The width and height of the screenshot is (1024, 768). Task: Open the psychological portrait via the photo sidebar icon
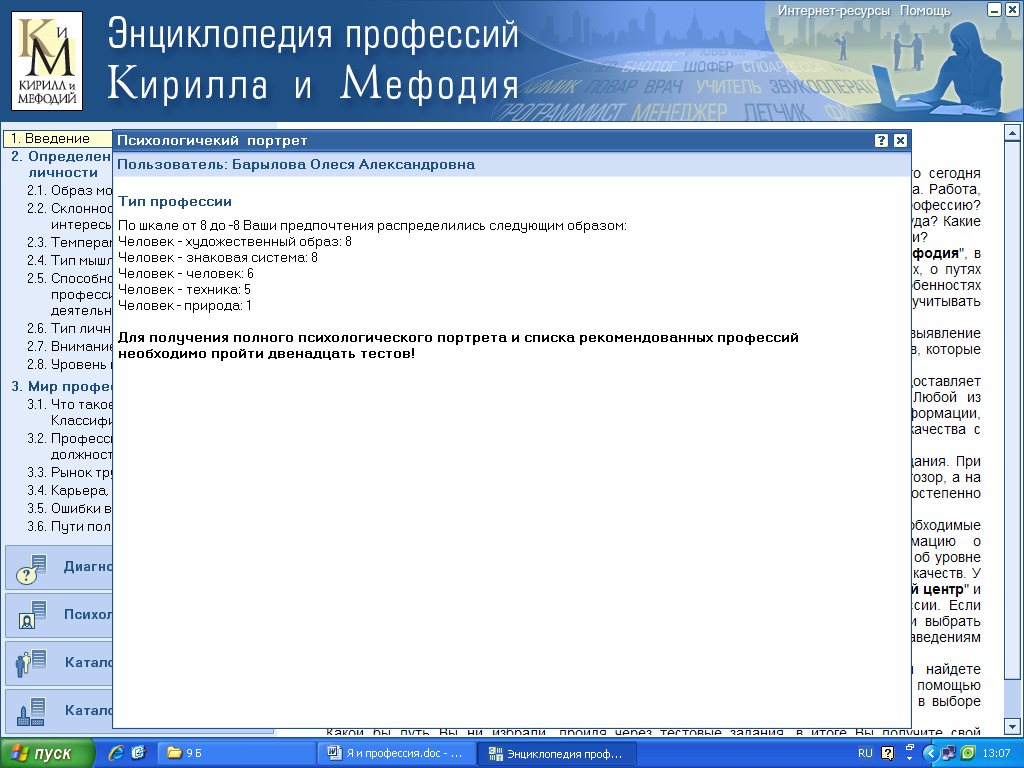click(x=31, y=615)
